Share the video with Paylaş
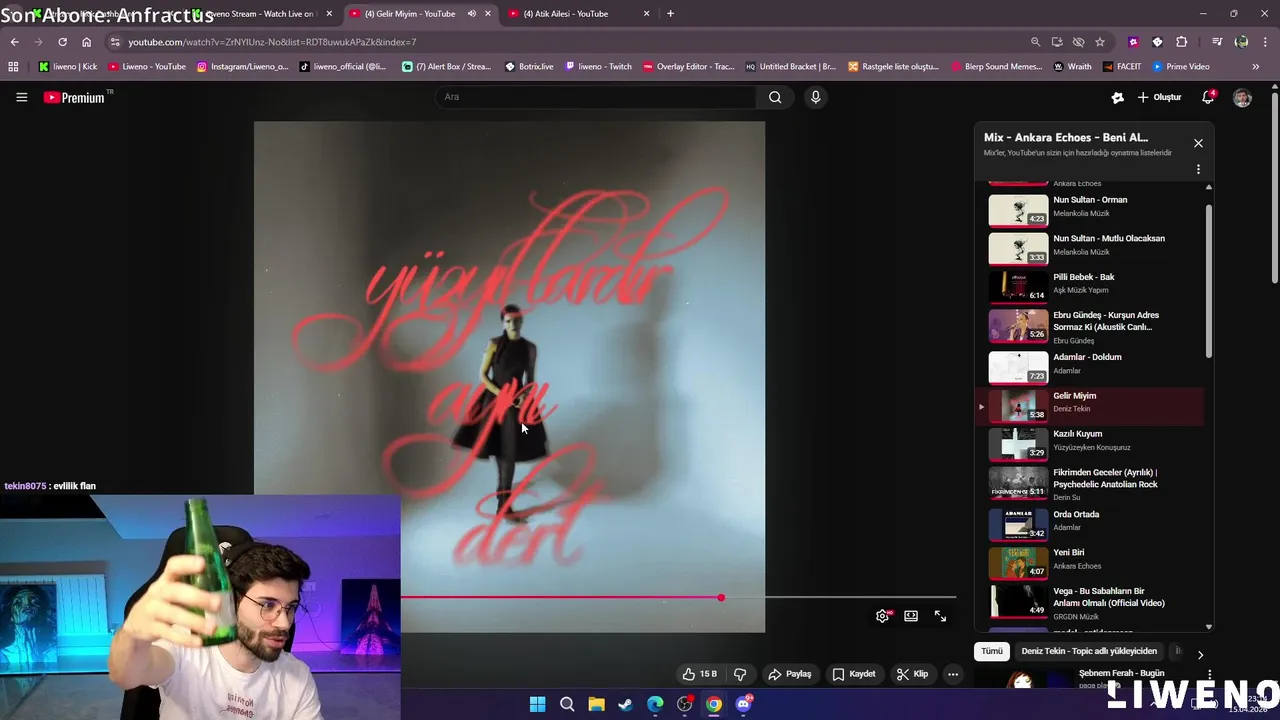 [x=790, y=674]
